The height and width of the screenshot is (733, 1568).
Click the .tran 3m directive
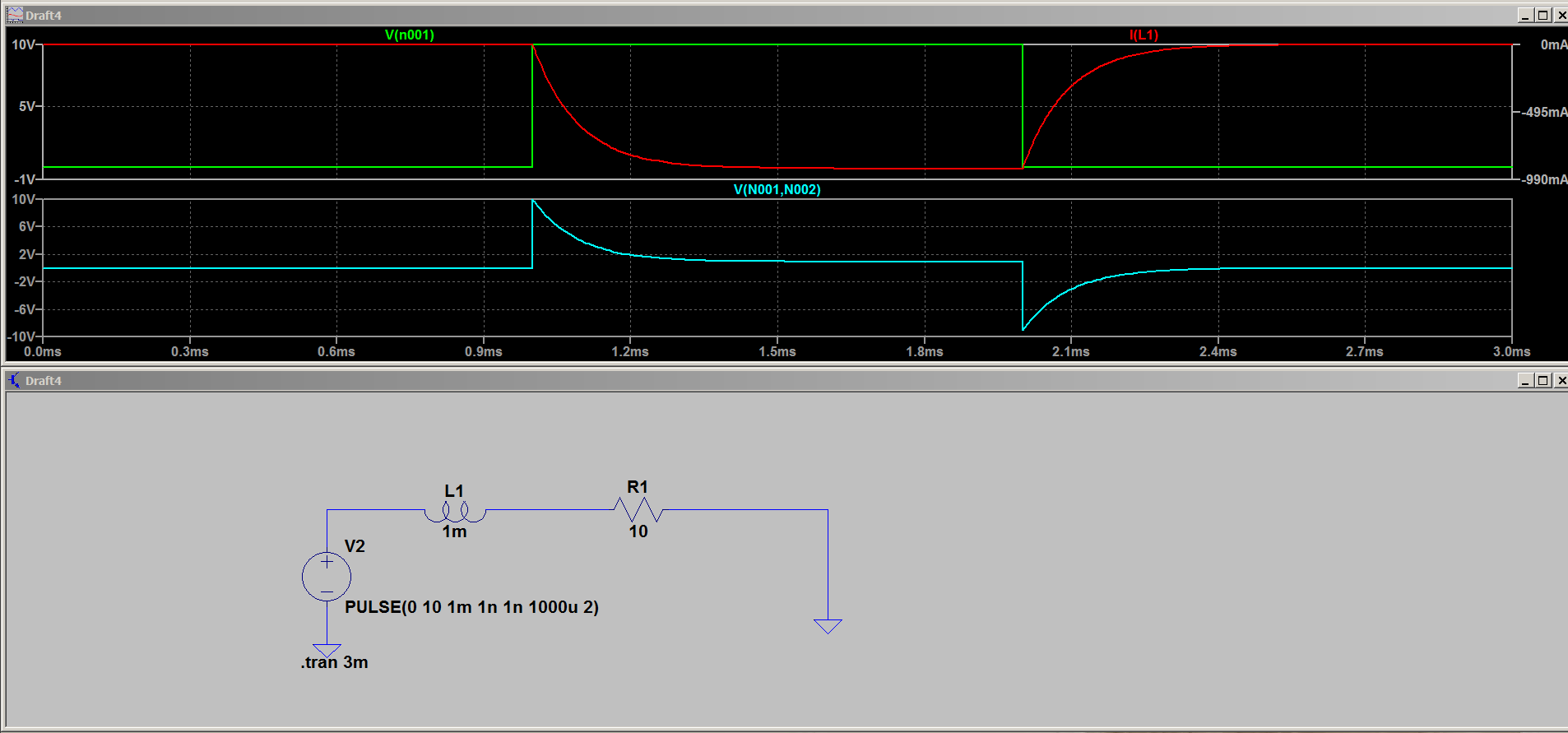tap(334, 662)
